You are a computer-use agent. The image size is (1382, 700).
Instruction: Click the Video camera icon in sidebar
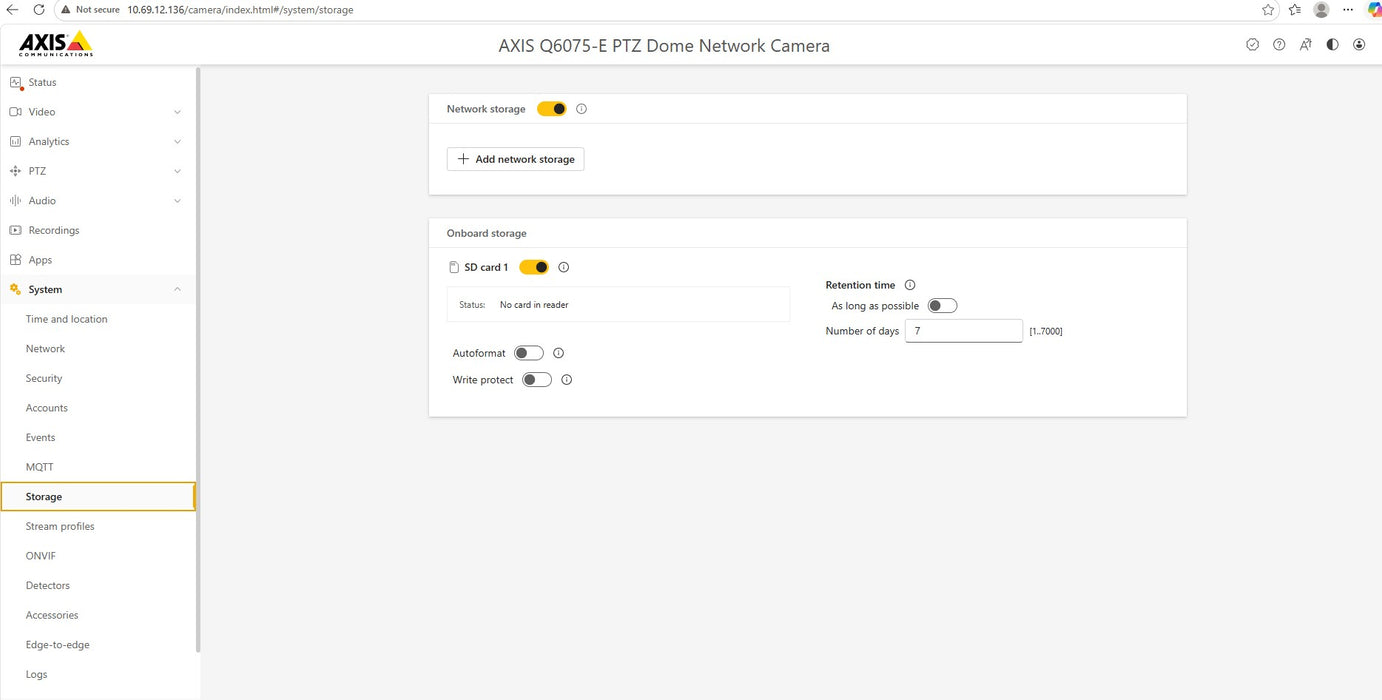(15, 112)
